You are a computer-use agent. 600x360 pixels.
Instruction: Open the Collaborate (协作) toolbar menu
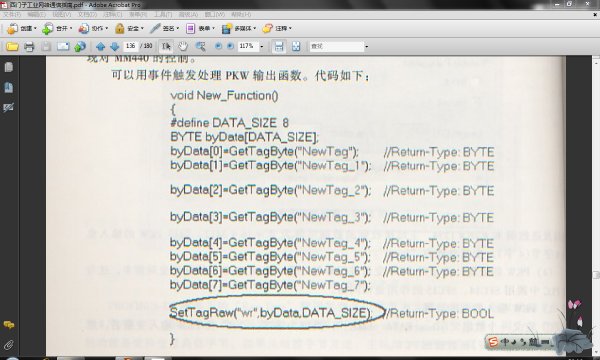93,28
